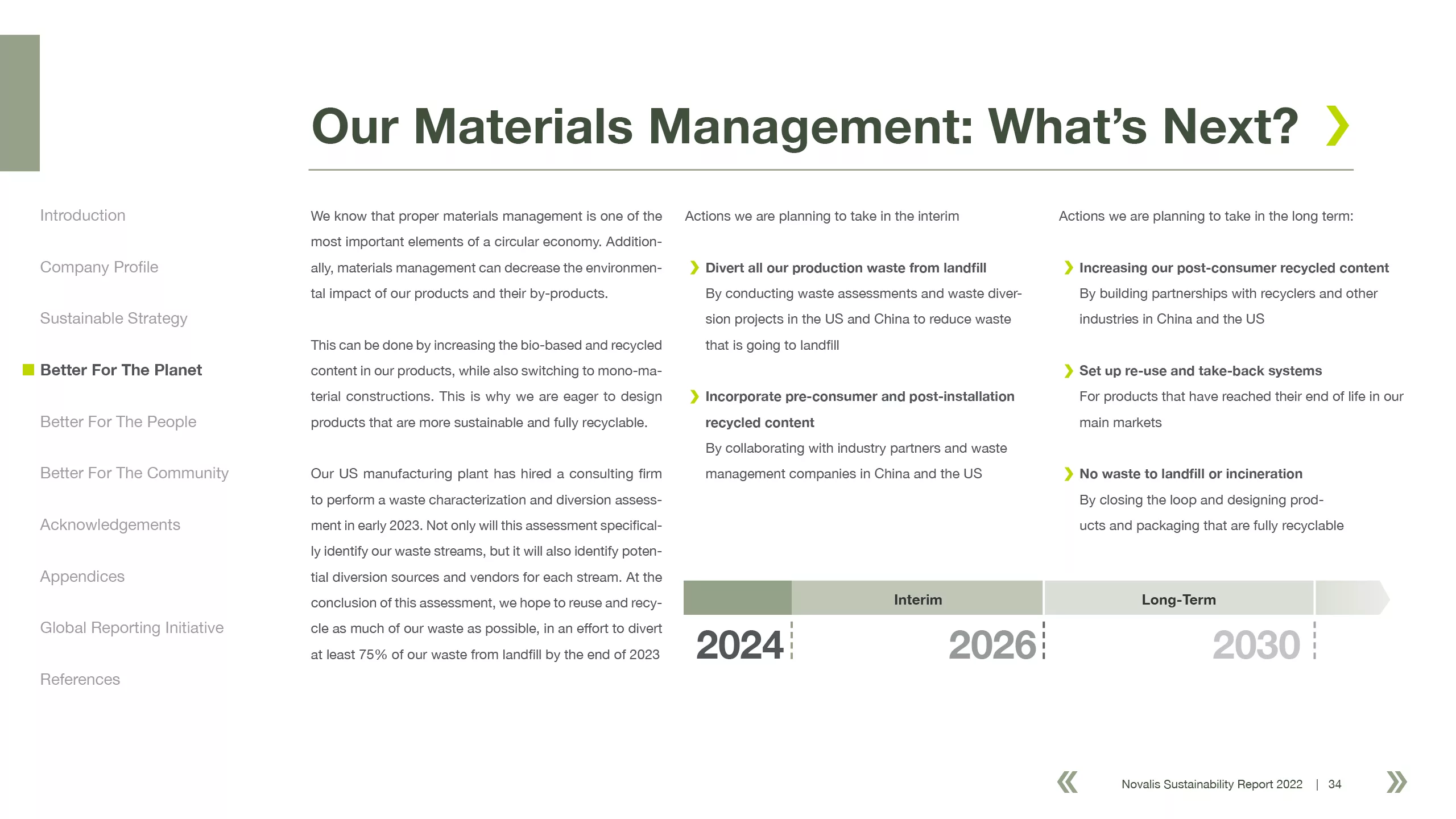Viewport: 1456px width, 819px height.
Task: Click paragraph starting Our US manufacturing plant
Action: point(486,564)
